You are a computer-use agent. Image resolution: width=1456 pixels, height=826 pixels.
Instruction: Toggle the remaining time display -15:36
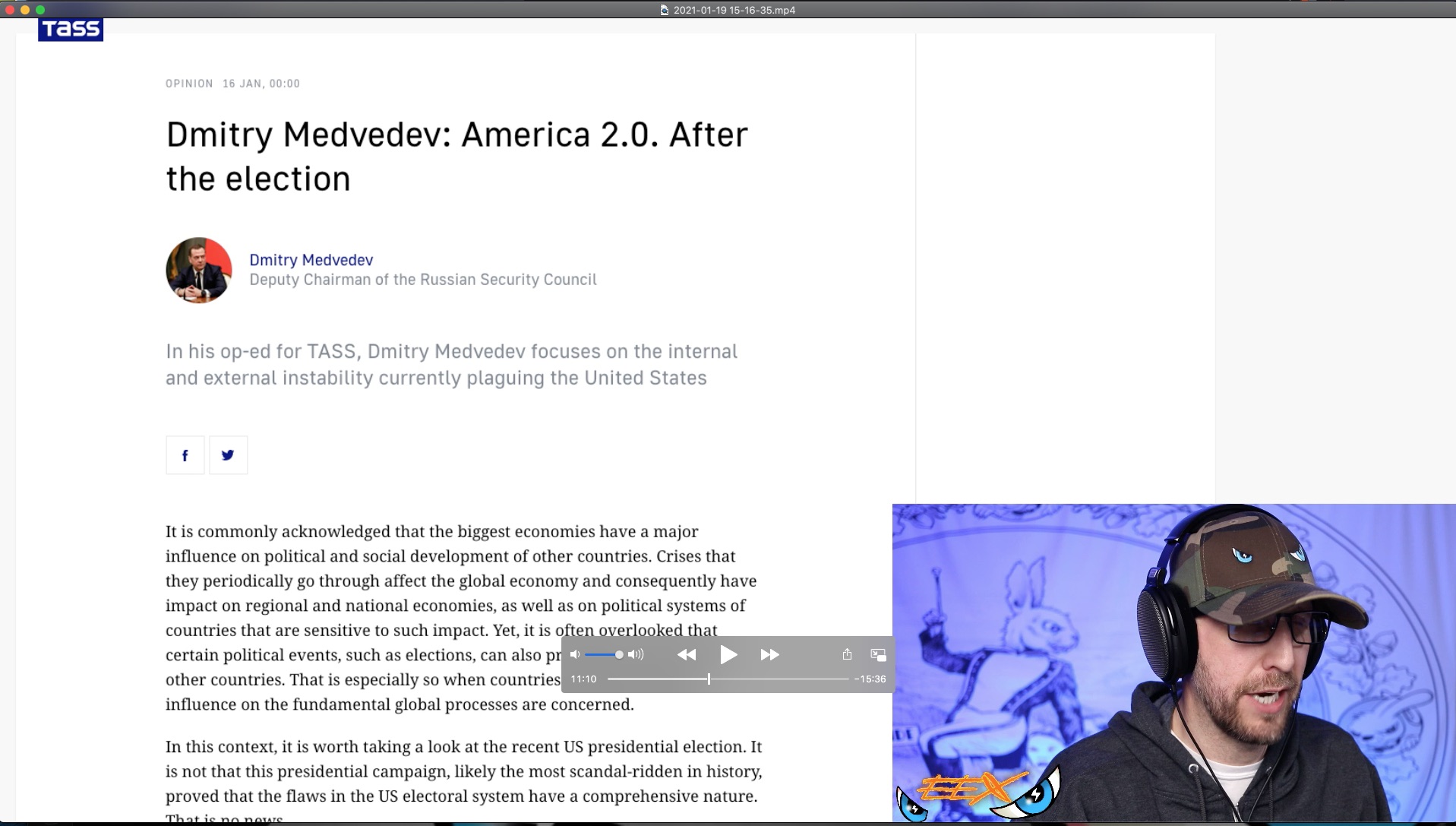(x=870, y=679)
